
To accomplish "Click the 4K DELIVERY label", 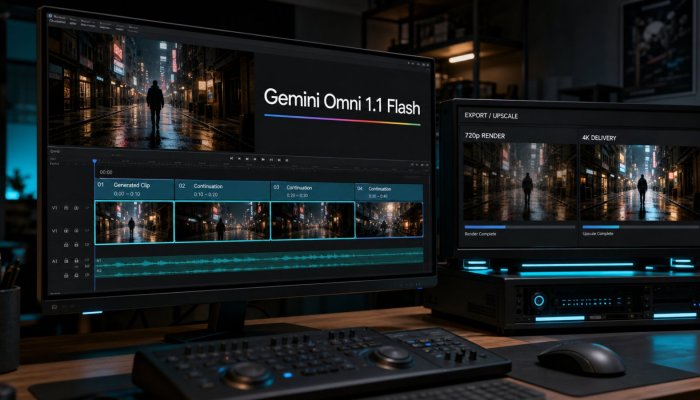I will pos(599,138).
